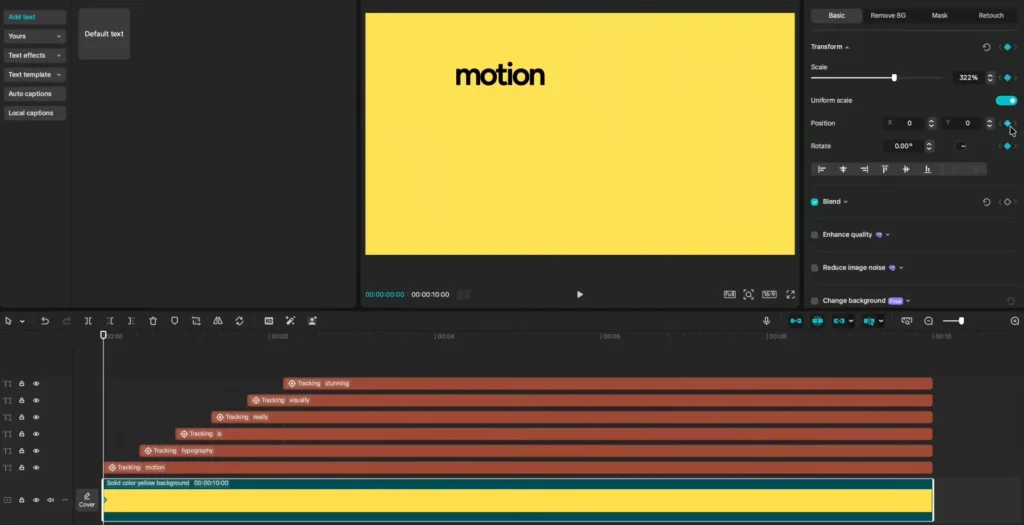
Task: Toggle the Uniform scale switch
Action: click(1006, 101)
